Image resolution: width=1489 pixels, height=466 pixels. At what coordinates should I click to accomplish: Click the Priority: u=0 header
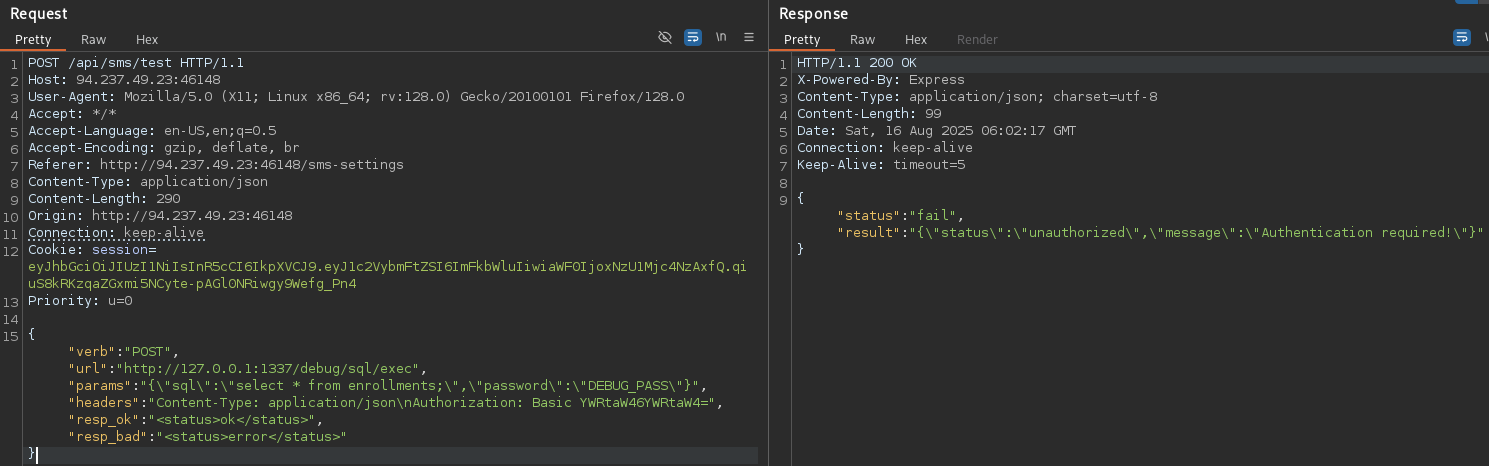click(80, 301)
